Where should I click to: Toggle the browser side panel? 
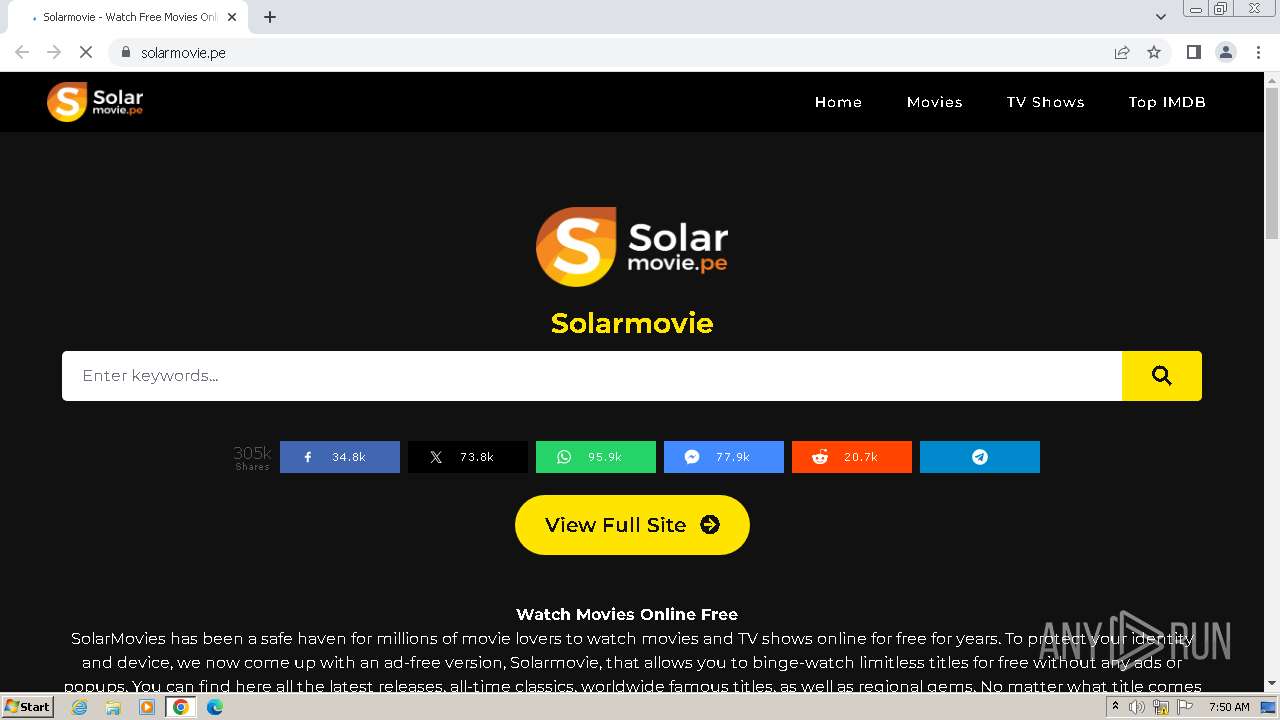point(1193,52)
